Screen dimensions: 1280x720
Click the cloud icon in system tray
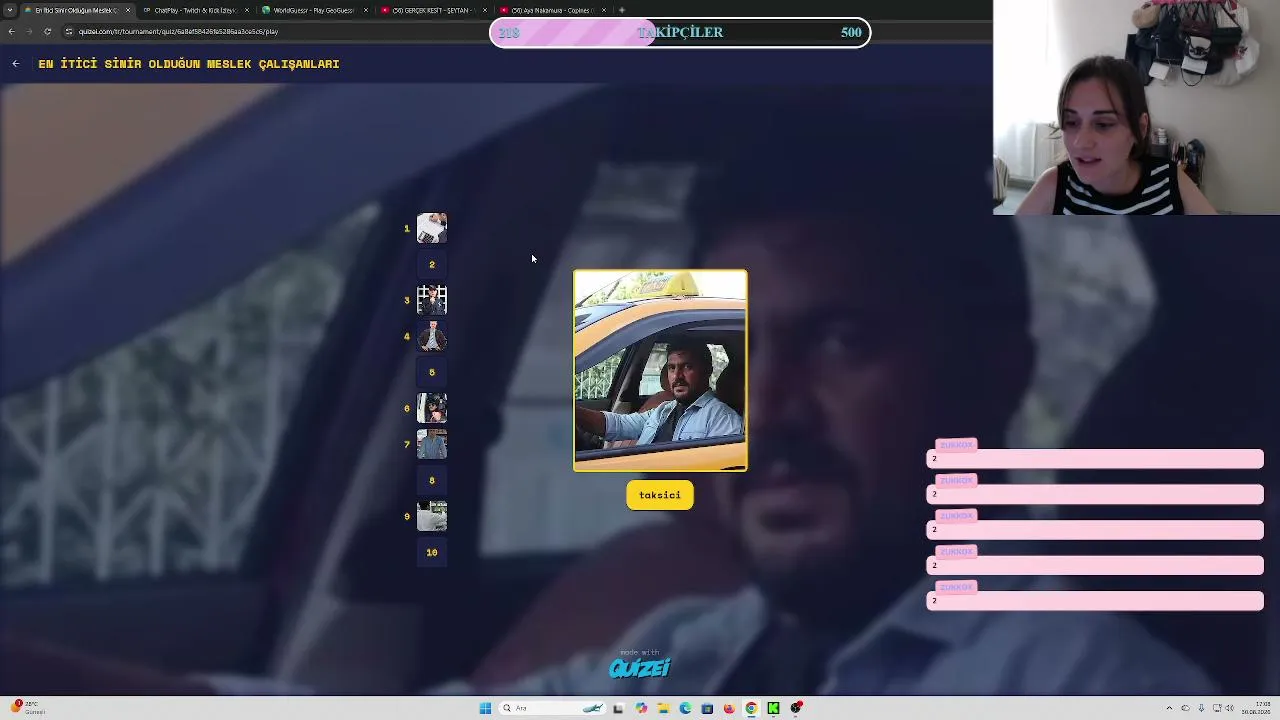[x=1186, y=708]
